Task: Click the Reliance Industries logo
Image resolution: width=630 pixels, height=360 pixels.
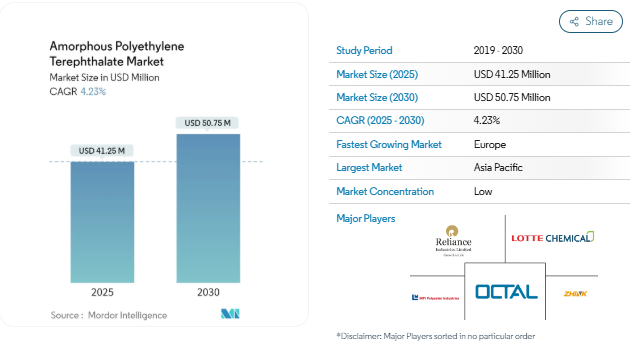Action: coord(453,241)
